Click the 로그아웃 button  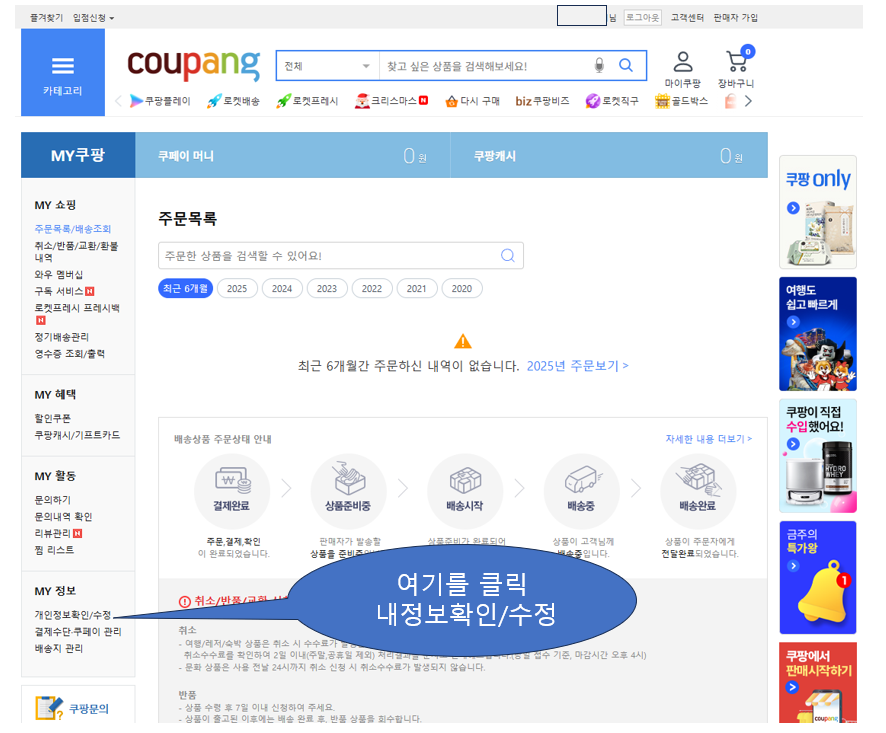coord(642,18)
